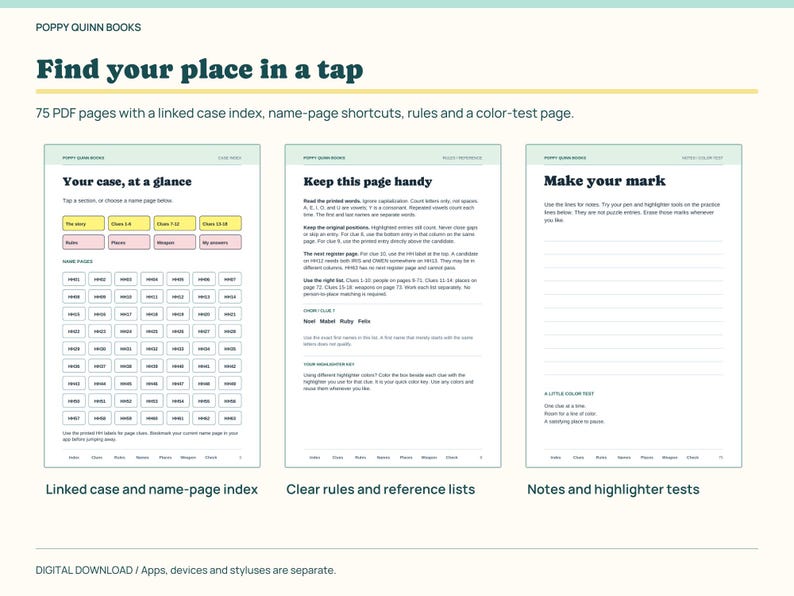This screenshot has width=794, height=596.
Task: Click "One clue at a time." practice line
Action: tap(565, 406)
